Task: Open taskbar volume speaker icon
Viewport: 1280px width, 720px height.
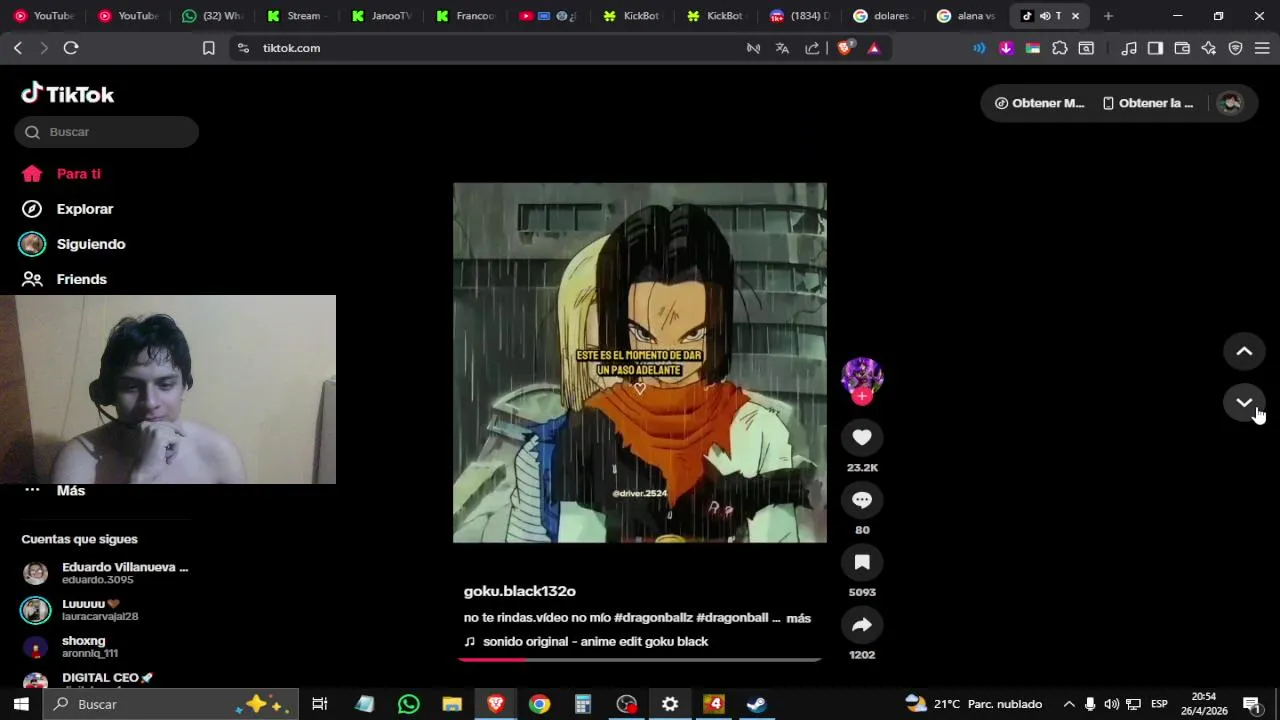Action: pyautogui.click(x=1111, y=704)
